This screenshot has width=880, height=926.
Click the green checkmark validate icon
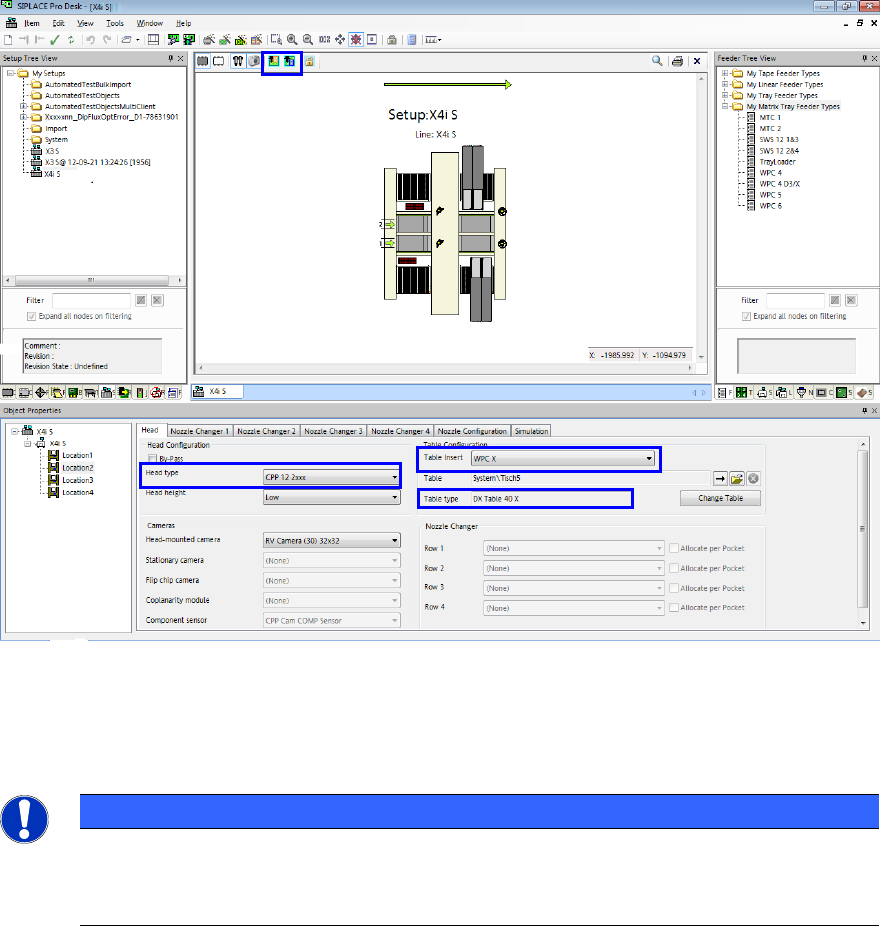55,40
